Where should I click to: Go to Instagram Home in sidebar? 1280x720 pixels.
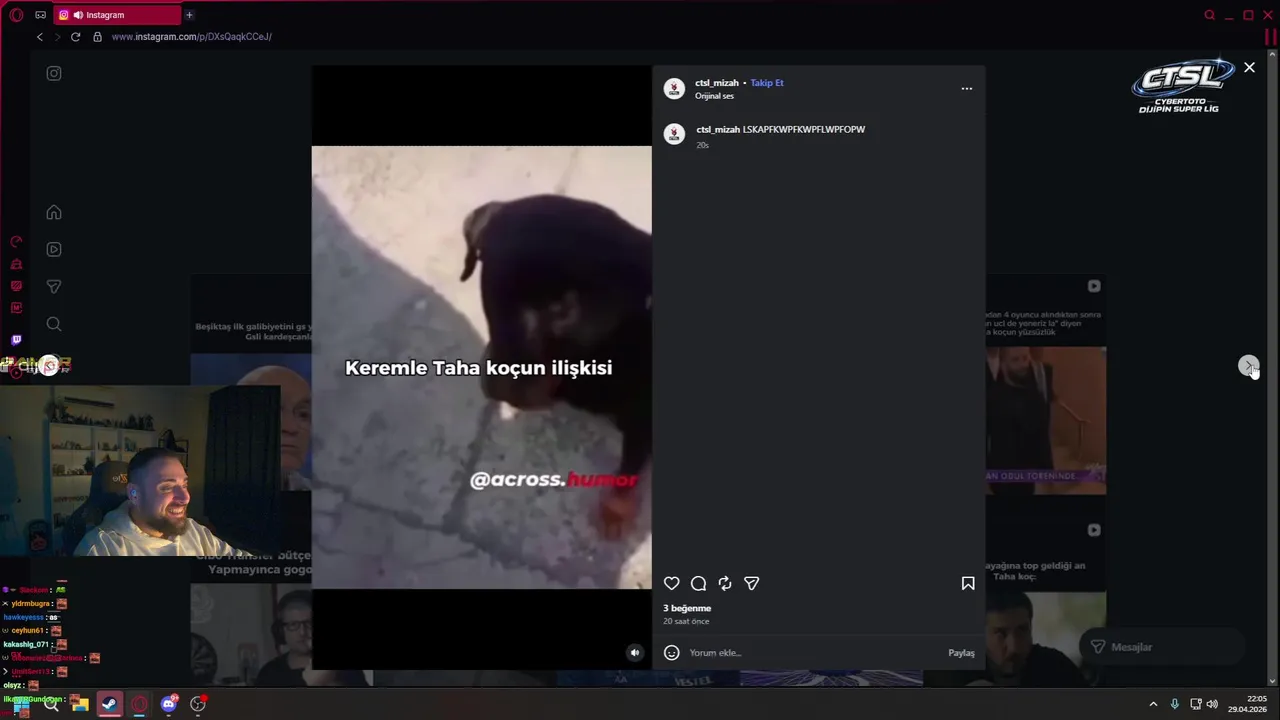54,212
